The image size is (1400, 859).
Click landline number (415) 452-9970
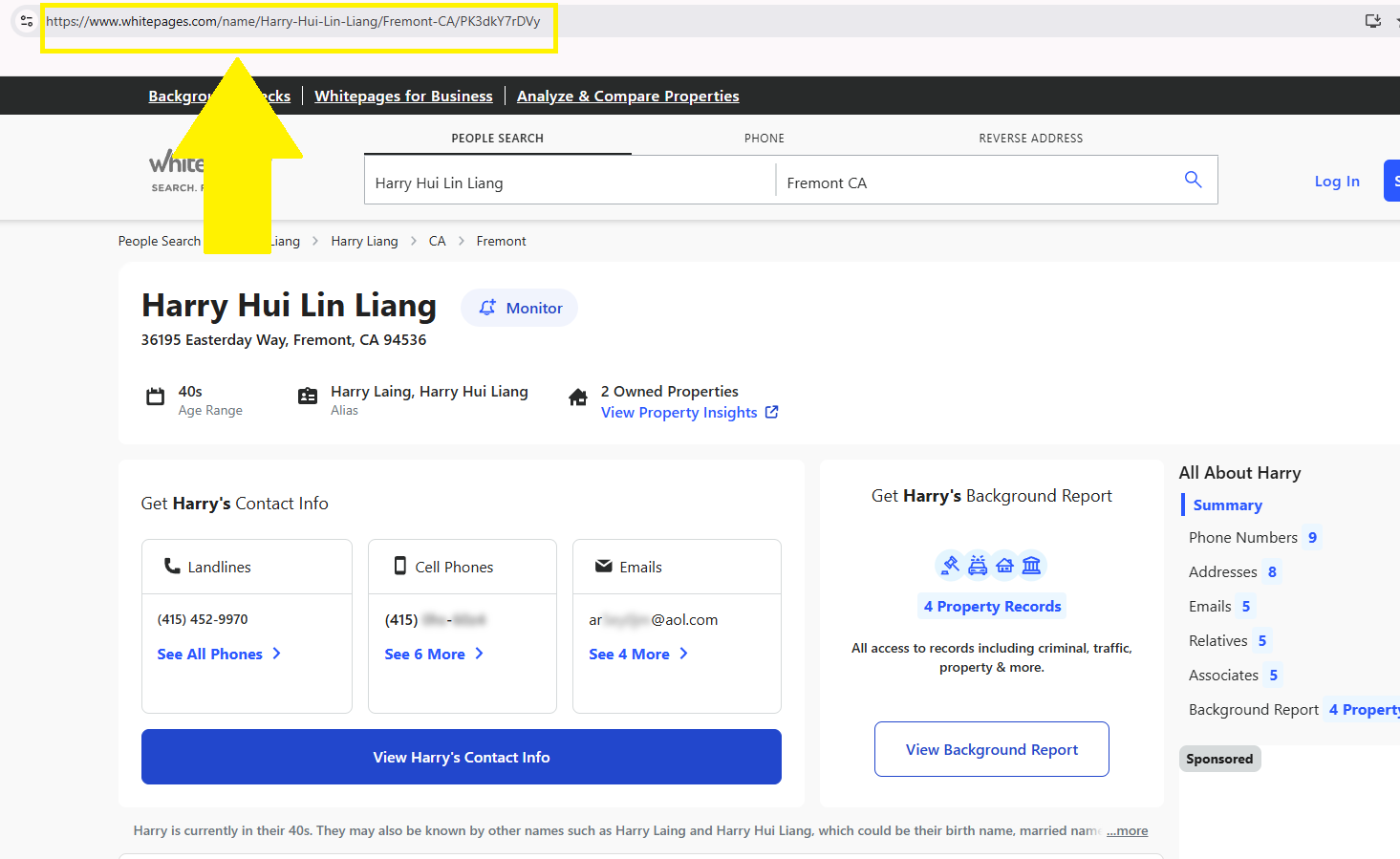click(203, 619)
